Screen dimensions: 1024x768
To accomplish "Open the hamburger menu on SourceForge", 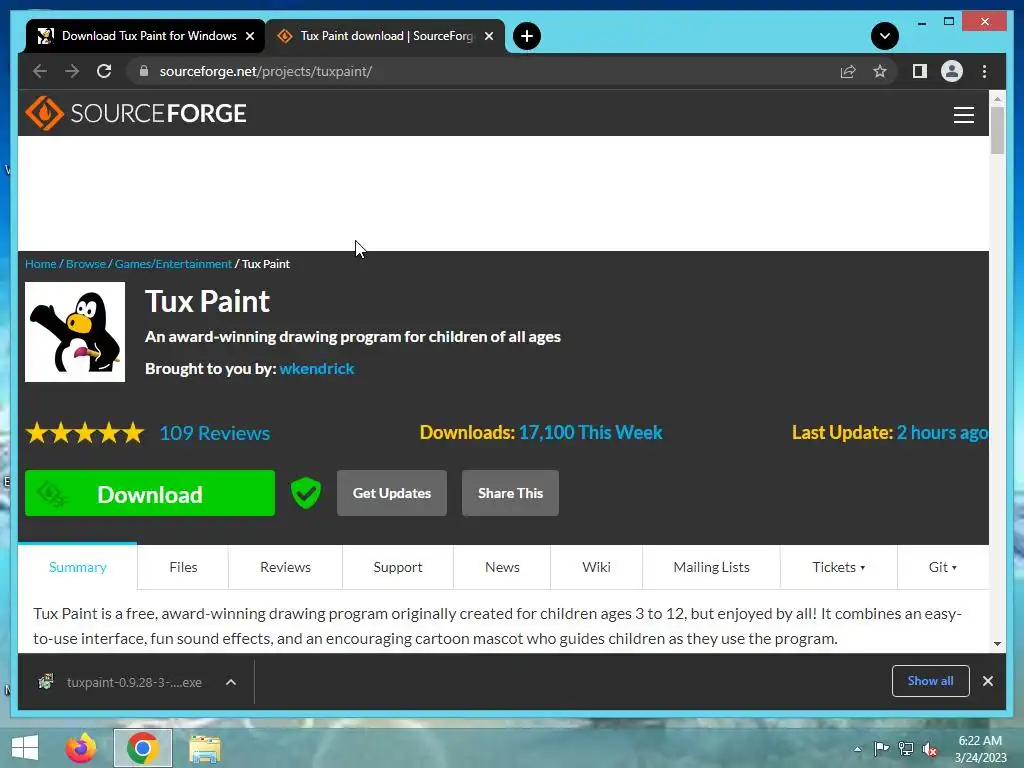I will tap(963, 115).
